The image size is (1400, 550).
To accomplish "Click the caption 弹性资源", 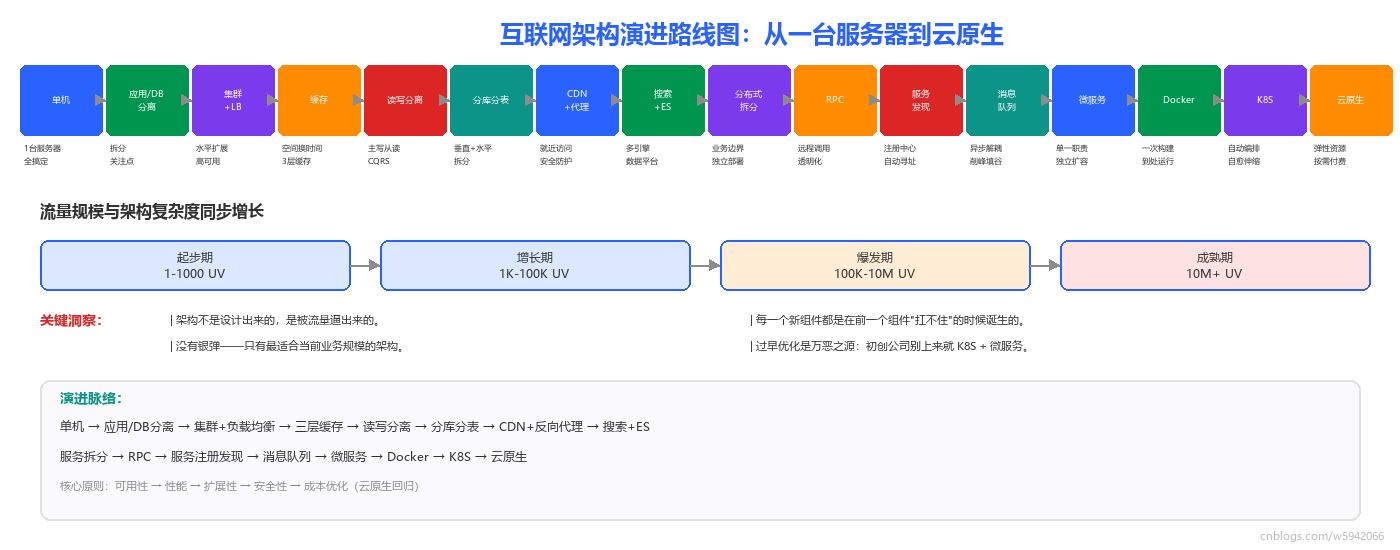I will tap(1330, 148).
